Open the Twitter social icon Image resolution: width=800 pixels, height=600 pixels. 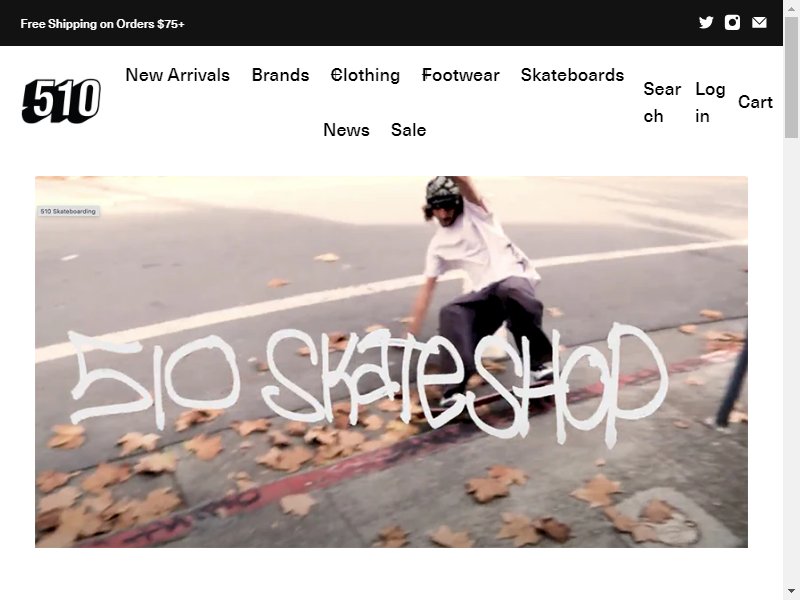706,22
